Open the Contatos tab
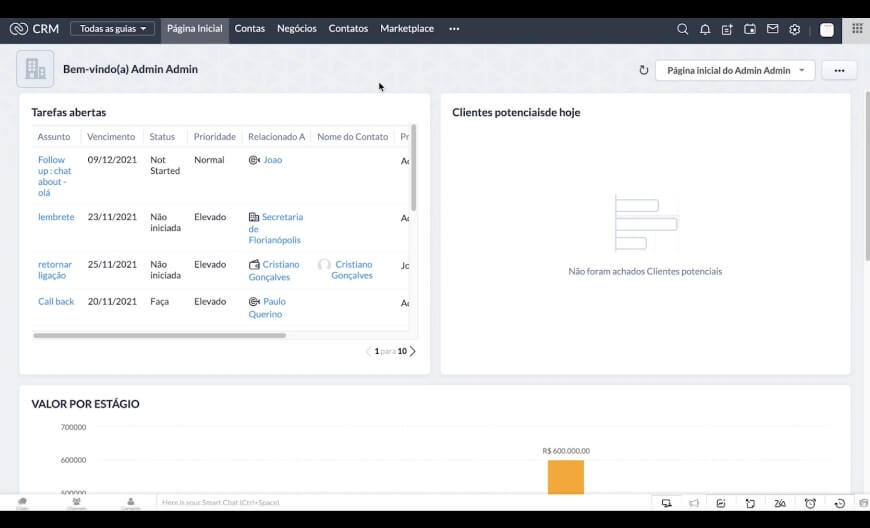870x528 pixels. pos(348,29)
